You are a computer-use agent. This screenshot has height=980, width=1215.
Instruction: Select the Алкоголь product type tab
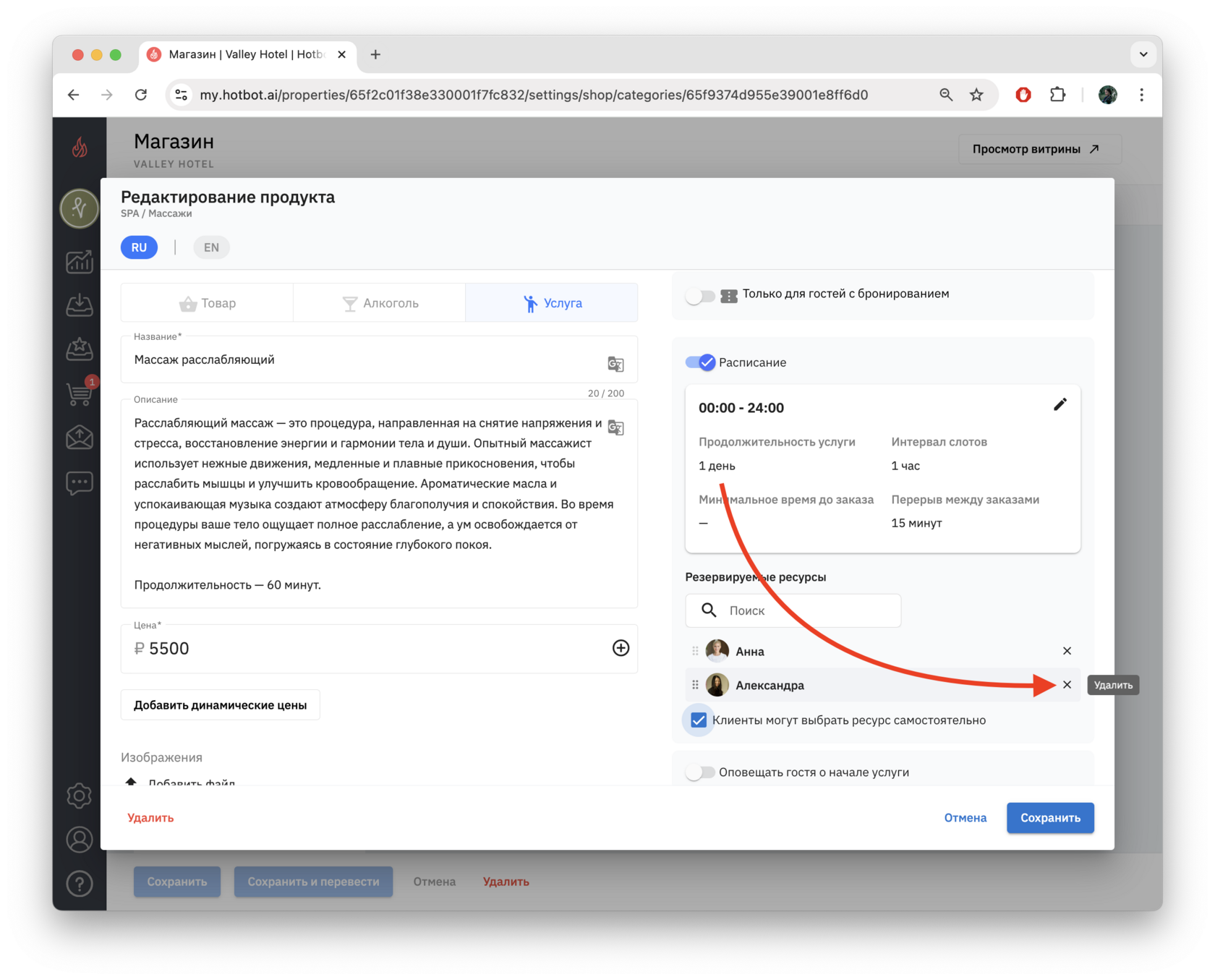380,303
